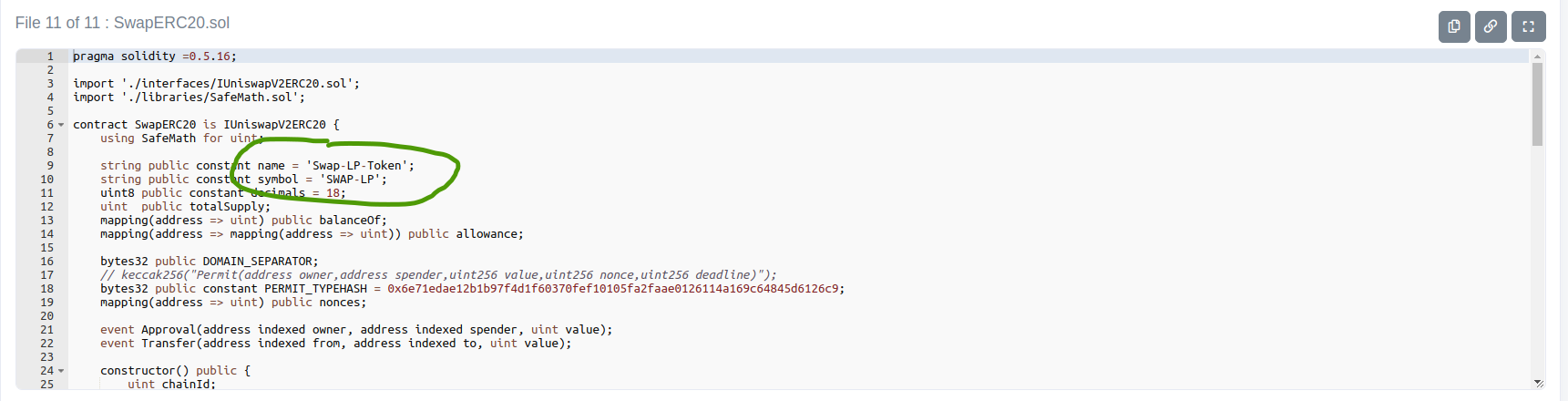Image resolution: width=1568 pixels, height=401 pixels.
Task: Toggle fullscreen view of the code
Action: pos(1528,26)
